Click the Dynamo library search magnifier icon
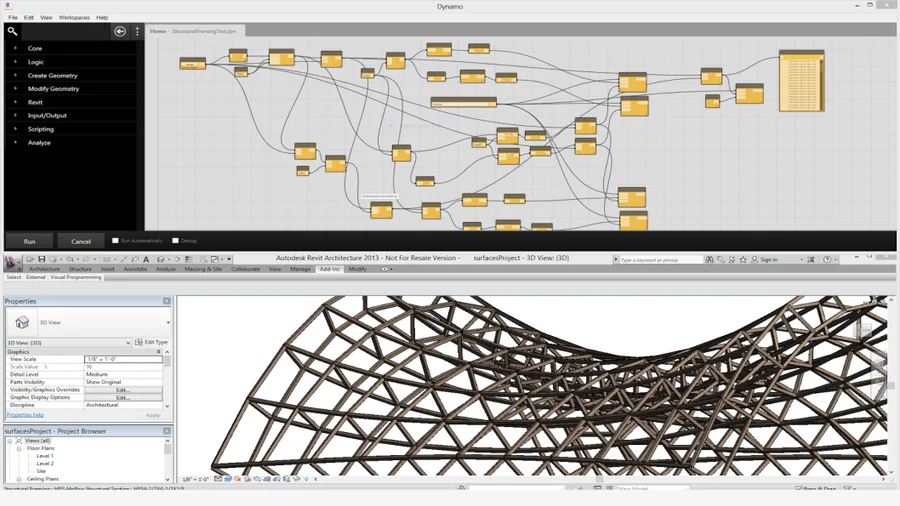Screen dimensions: 900x506 [x=12, y=32]
